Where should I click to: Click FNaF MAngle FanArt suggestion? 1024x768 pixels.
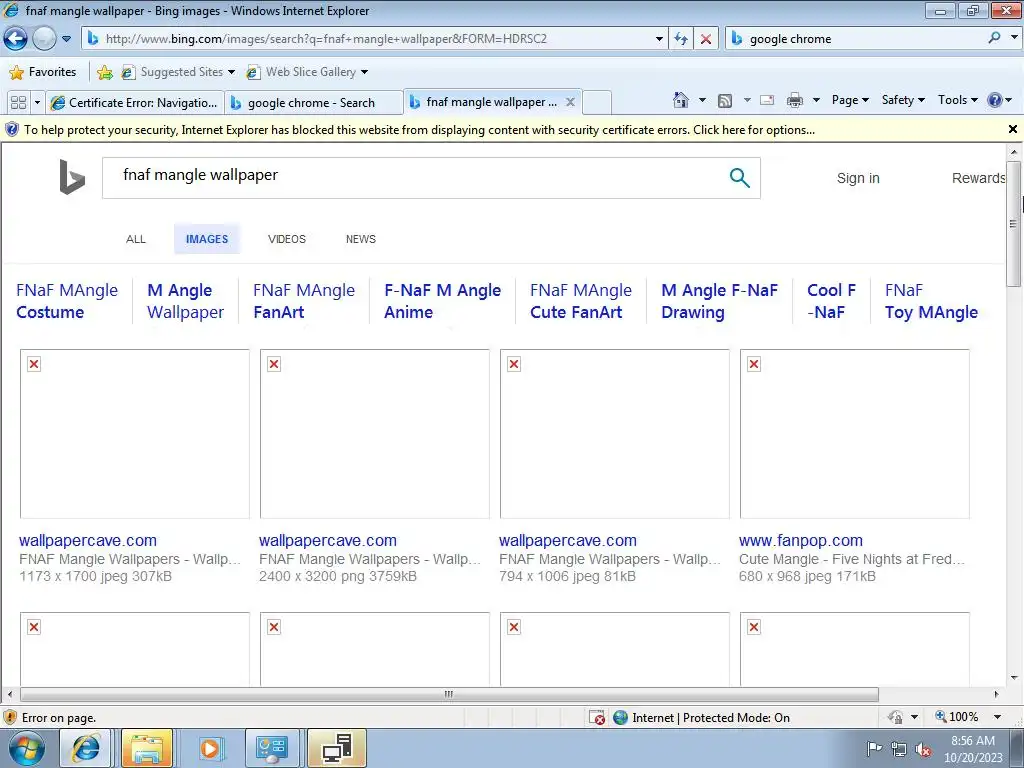coord(304,301)
